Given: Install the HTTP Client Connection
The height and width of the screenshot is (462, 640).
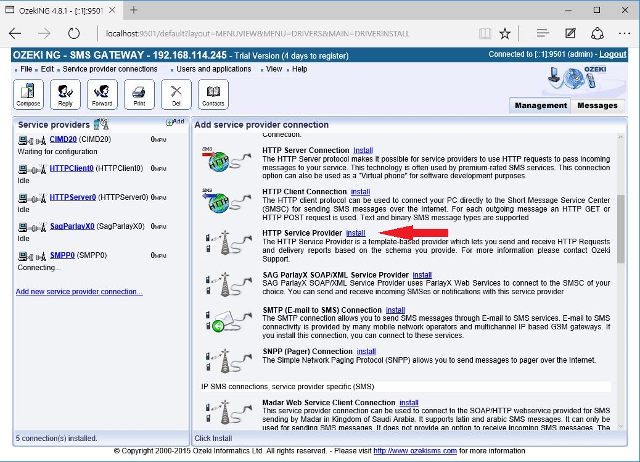Looking at the screenshot, I should pos(360,192).
